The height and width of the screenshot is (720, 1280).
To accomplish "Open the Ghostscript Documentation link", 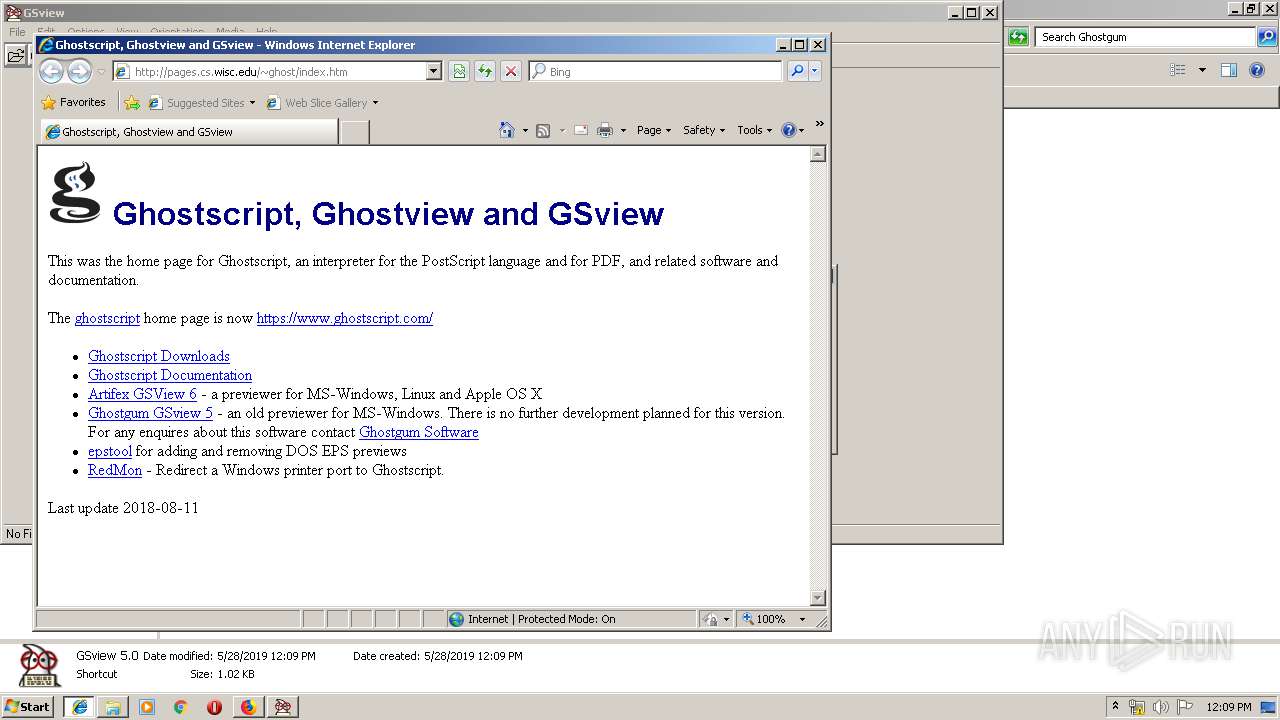I will click(170, 375).
